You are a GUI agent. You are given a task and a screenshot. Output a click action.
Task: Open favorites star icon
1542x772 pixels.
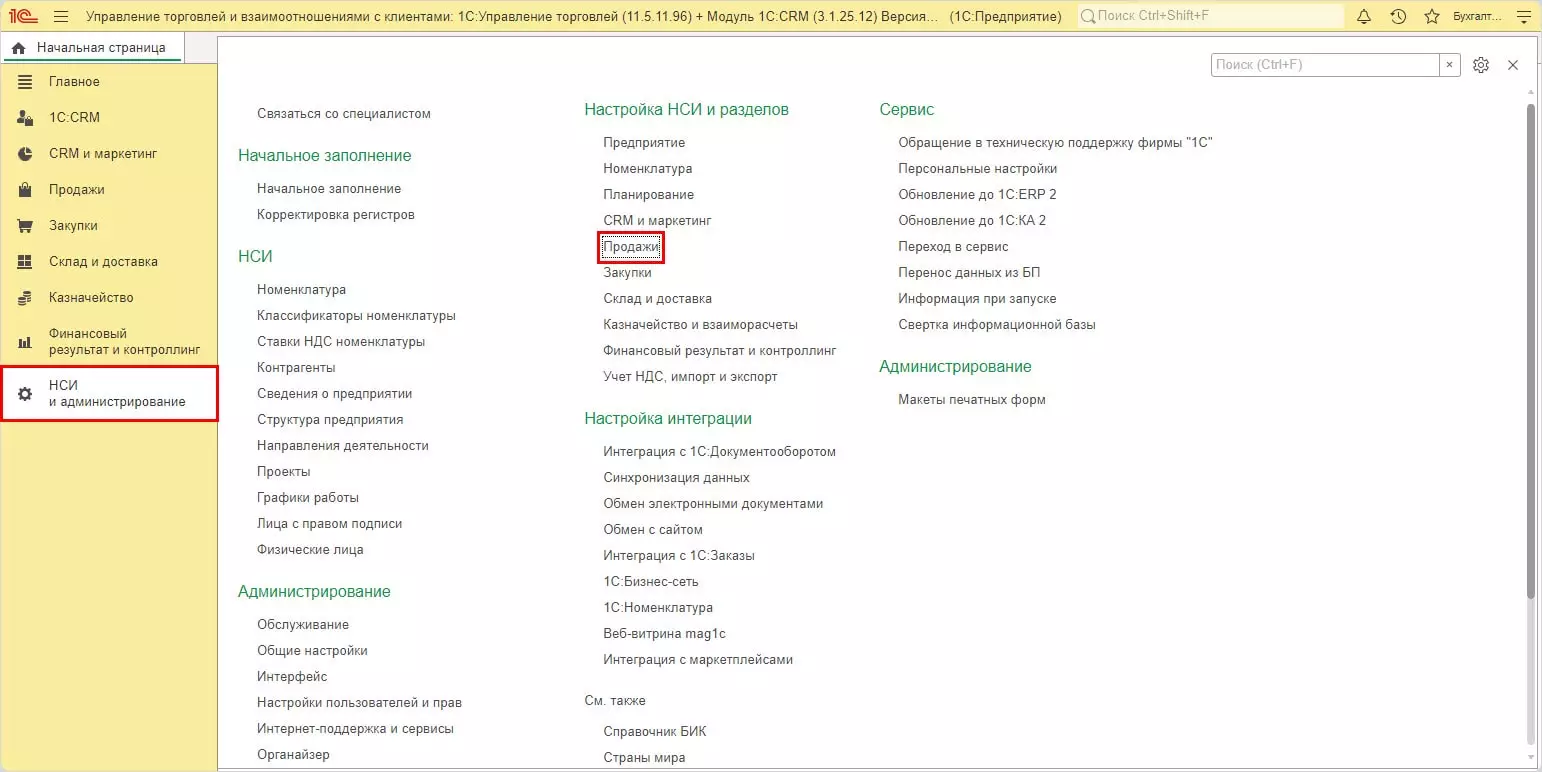tap(1432, 16)
